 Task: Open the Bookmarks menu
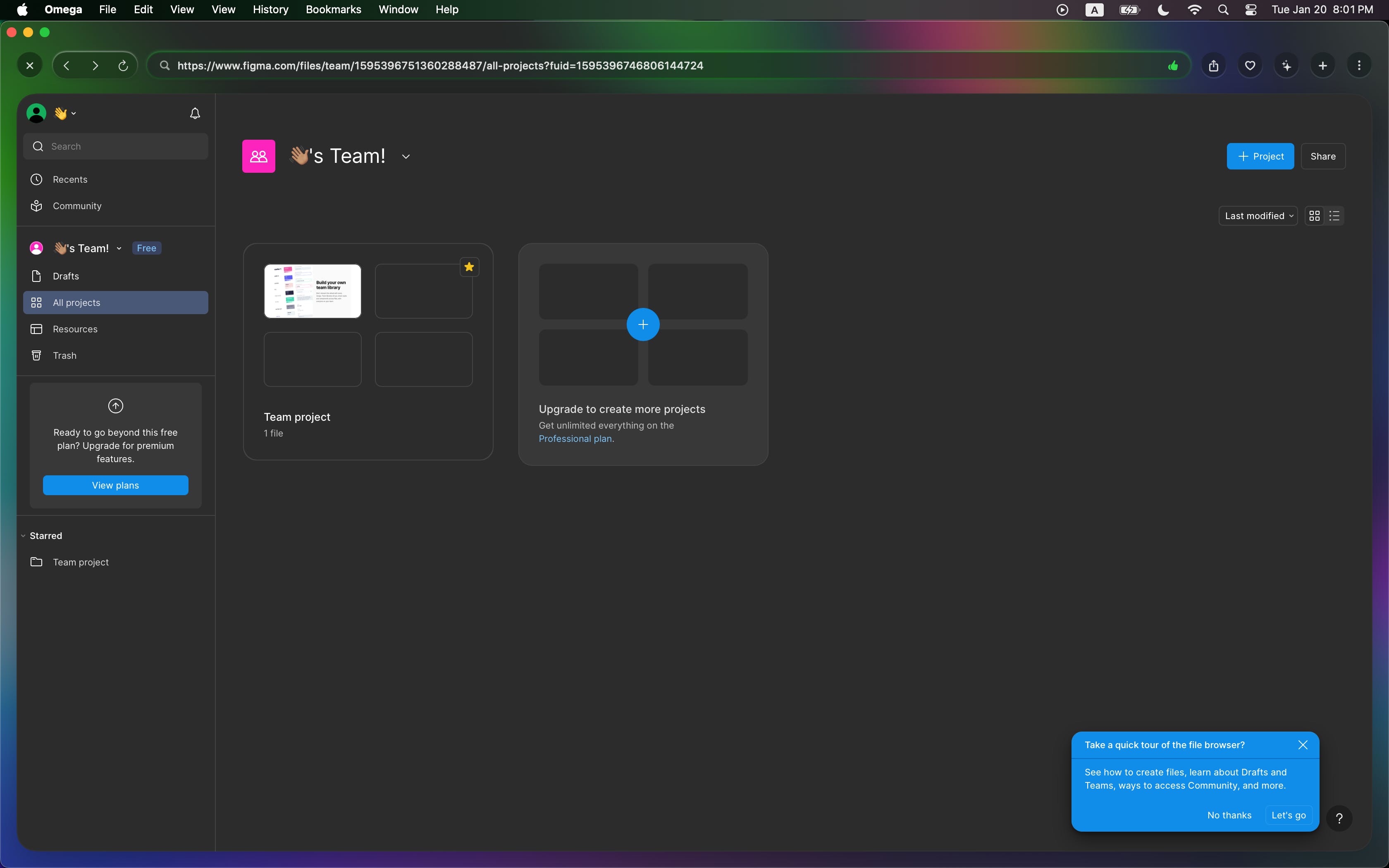pyautogui.click(x=333, y=9)
